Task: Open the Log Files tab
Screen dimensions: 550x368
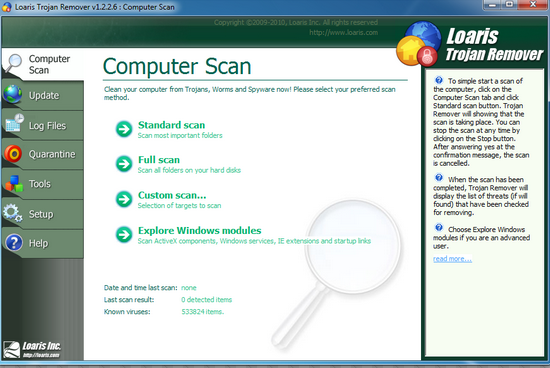Action: pos(43,125)
